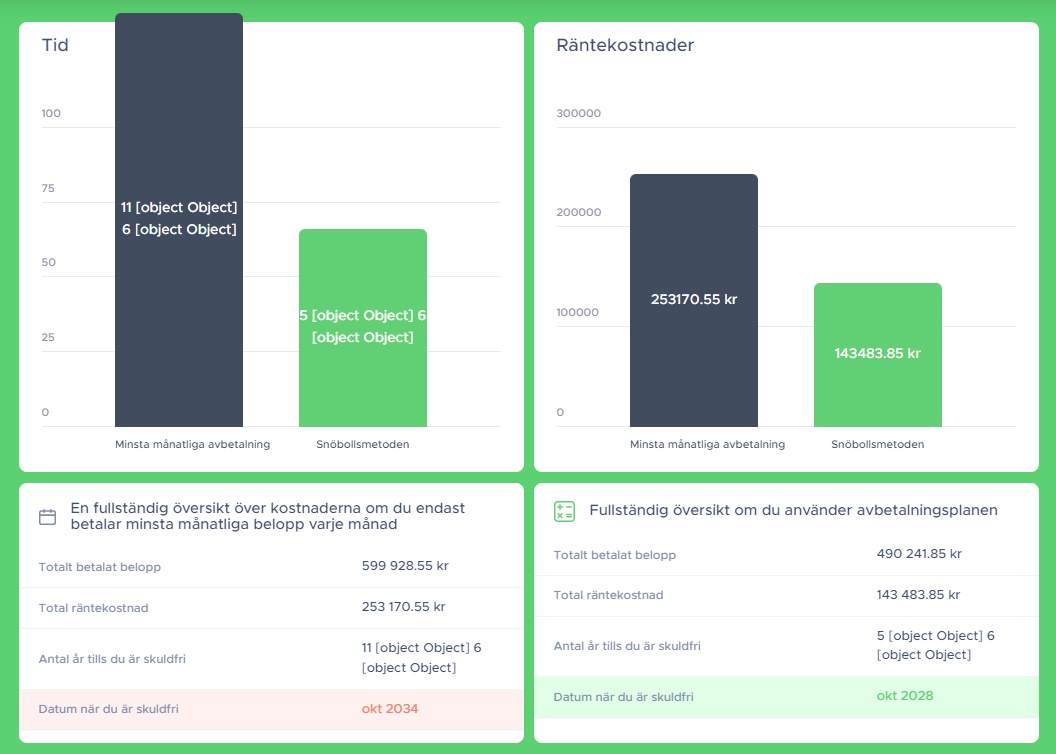1056x754 pixels.
Task: Select the 599 928.55 kr total paid value
Action: pyautogui.click(x=405, y=566)
